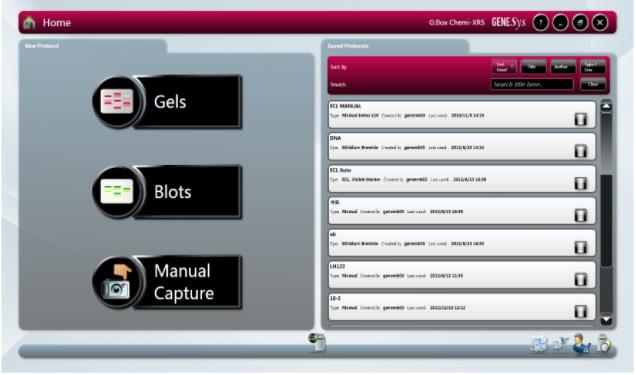Screen dimensions: 636x375
Task: Select the New Protocol tab
Action: tap(92, 46)
